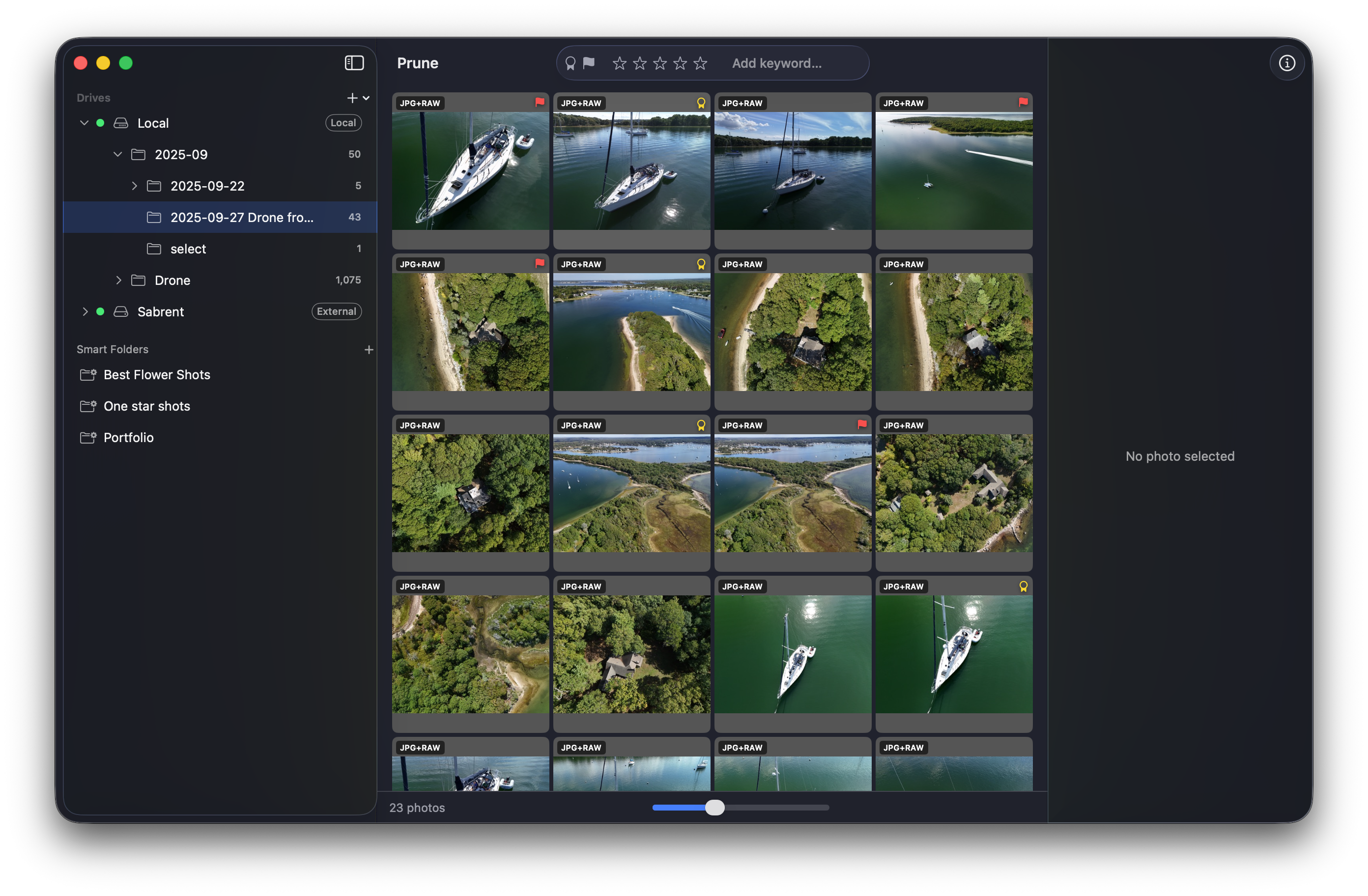Set rating to two stars
This screenshot has width=1368, height=896.
coord(639,63)
